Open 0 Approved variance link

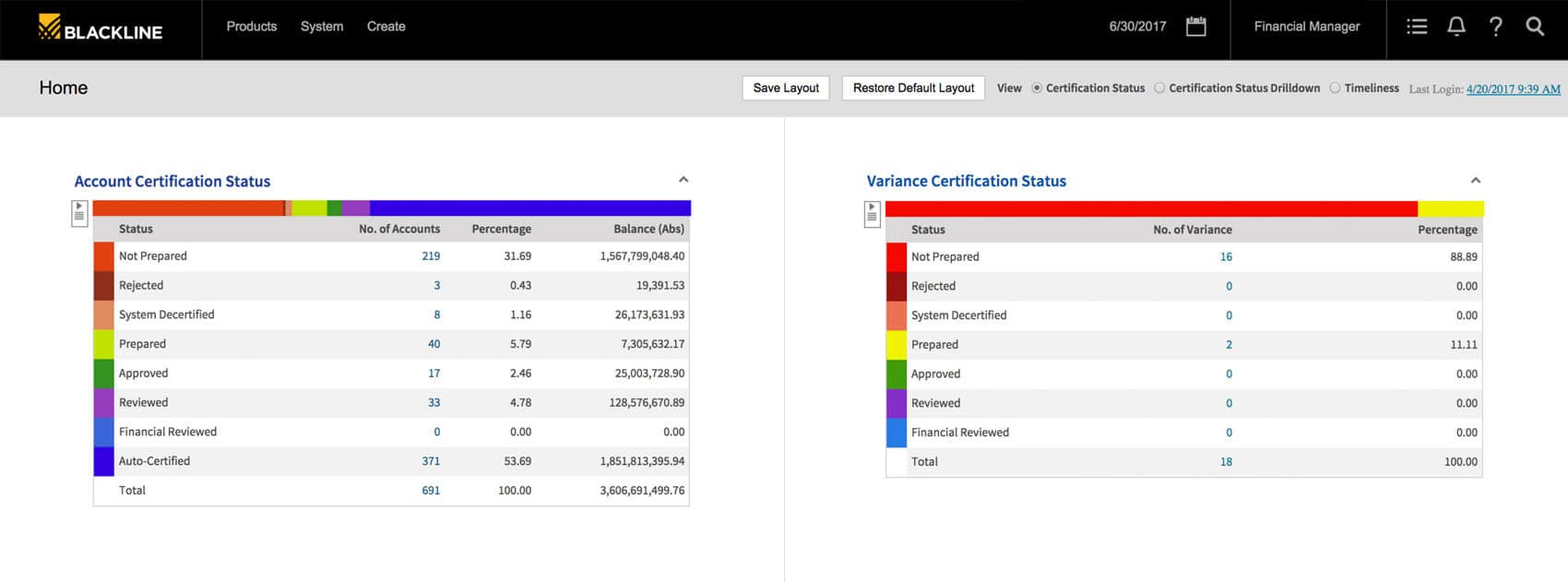tap(1229, 374)
